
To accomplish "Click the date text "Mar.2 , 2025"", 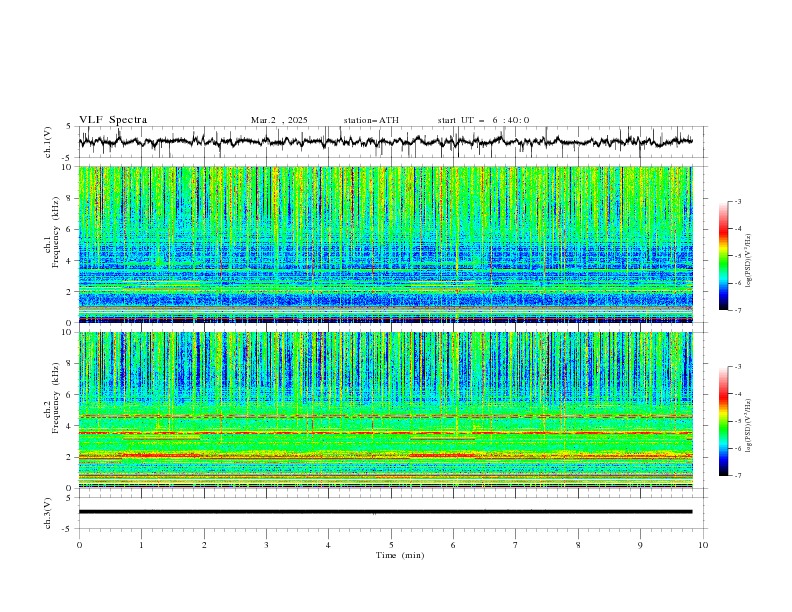I will click(x=279, y=120).
